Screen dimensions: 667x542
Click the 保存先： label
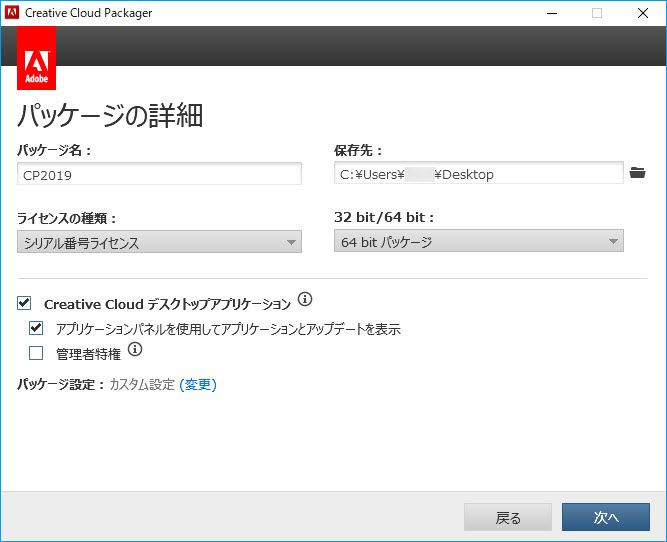pos(358,150)
